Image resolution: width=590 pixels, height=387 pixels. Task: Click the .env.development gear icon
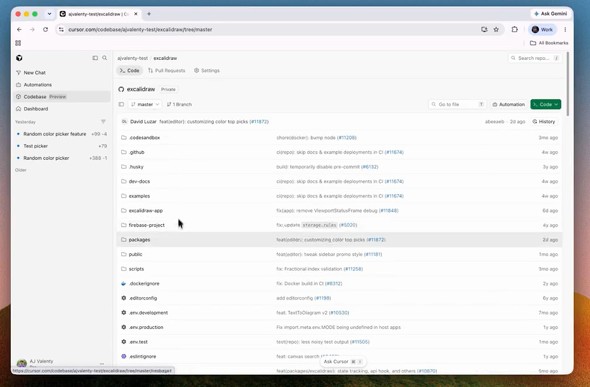(x=123, y=313)
